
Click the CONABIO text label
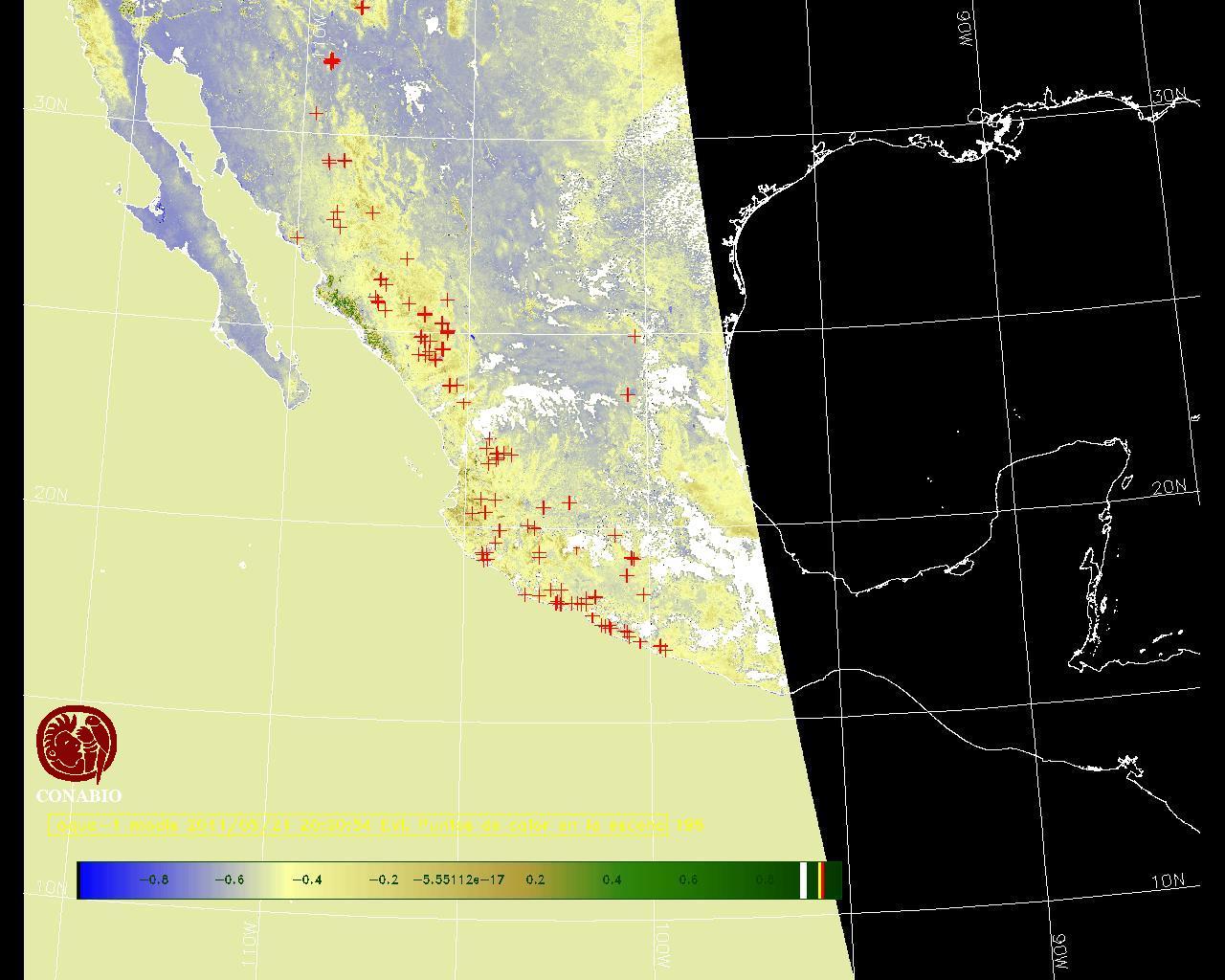78,796
